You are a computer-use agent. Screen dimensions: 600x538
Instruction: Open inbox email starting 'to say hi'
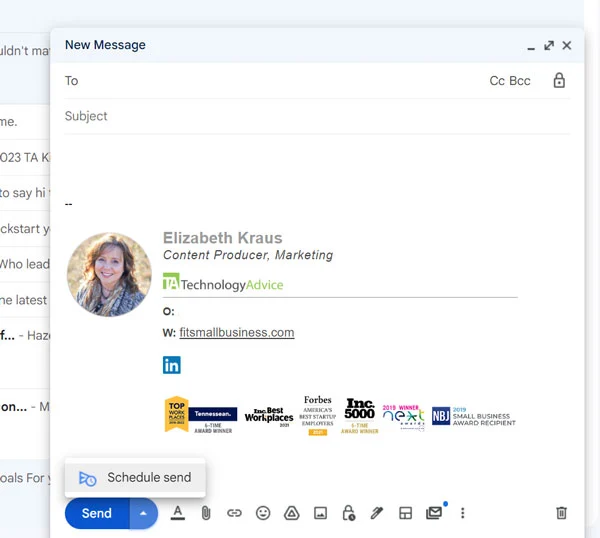[25, 193]
